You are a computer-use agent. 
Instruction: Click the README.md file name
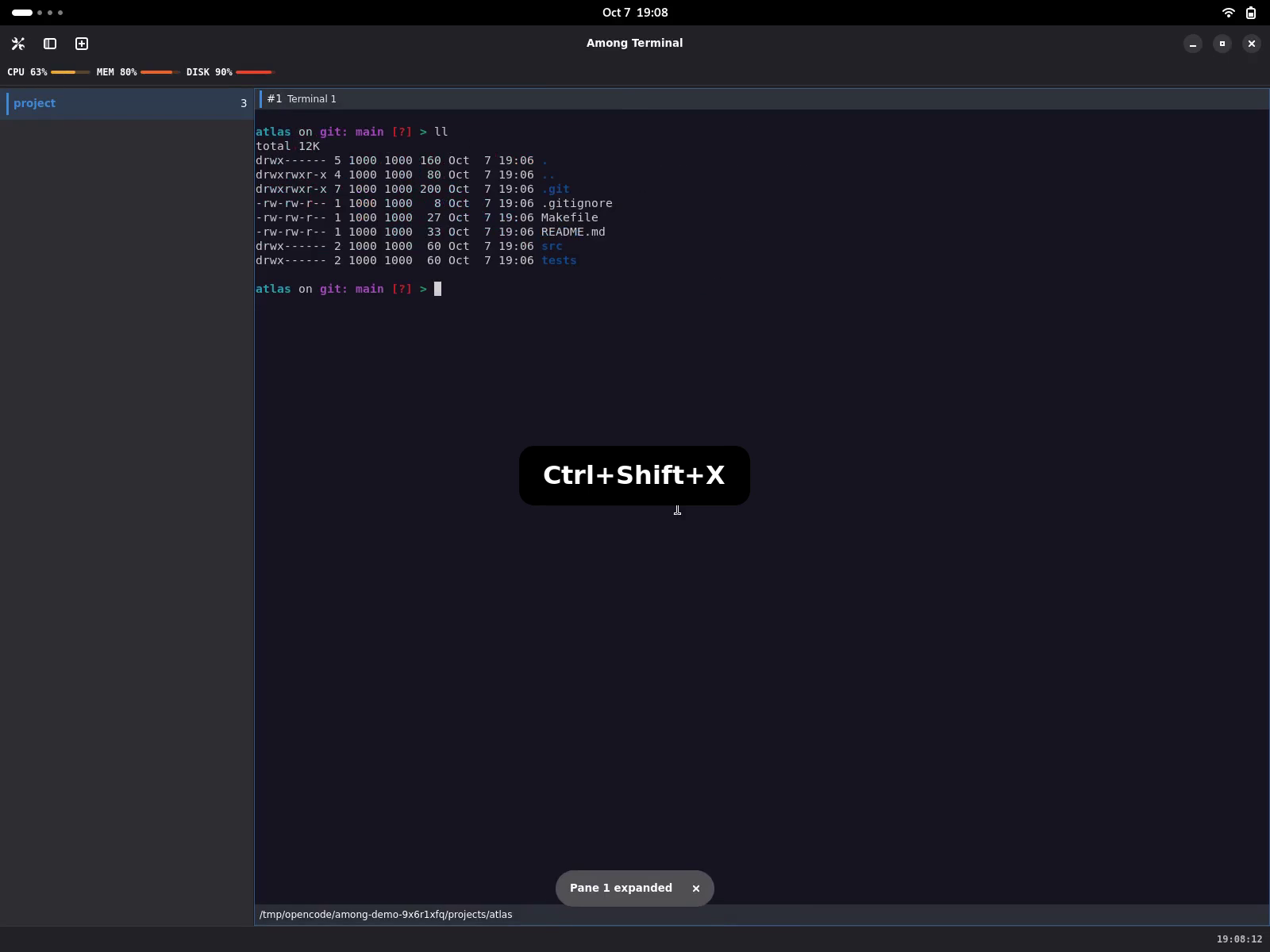(x=573, y=232)
